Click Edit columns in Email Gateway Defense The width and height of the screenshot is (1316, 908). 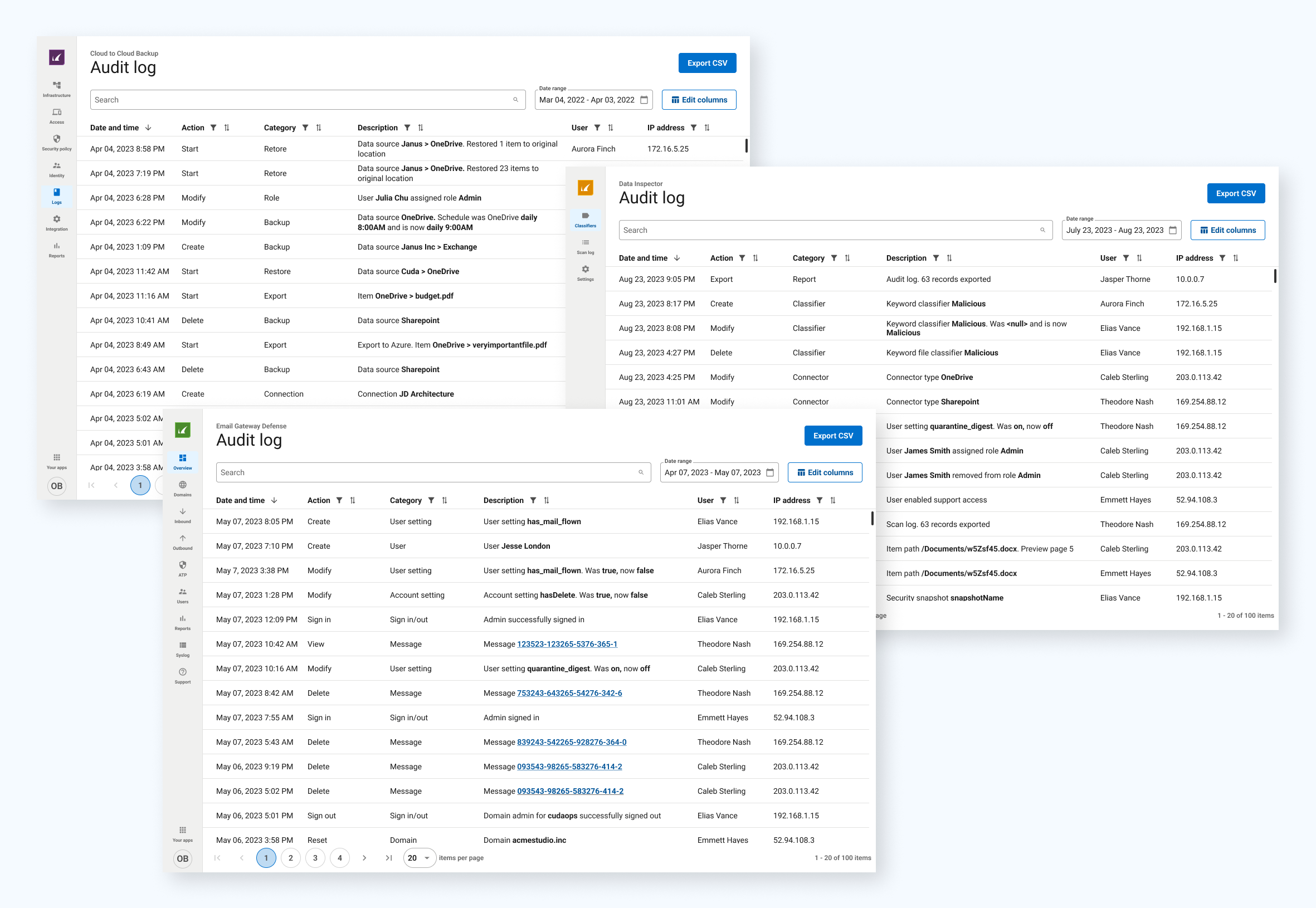coord(825,472)
